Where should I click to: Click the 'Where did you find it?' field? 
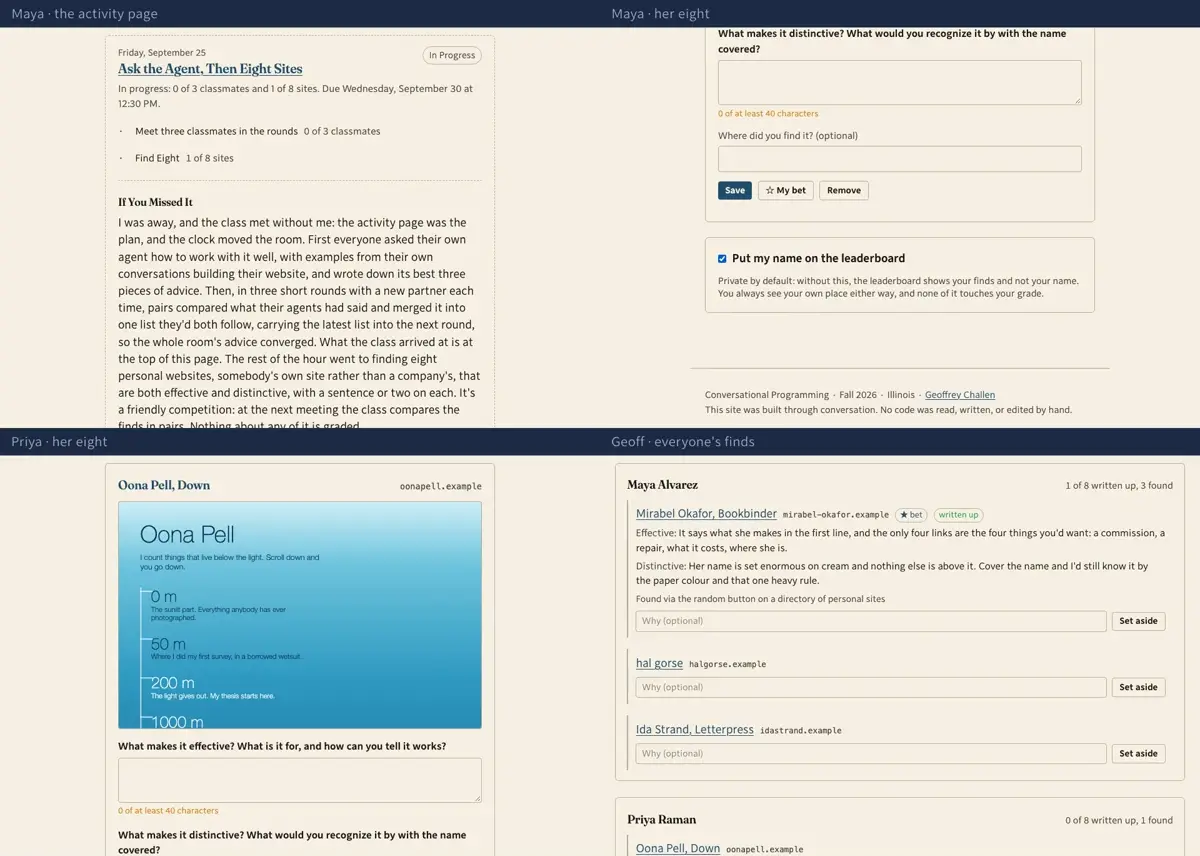point(900,159)
